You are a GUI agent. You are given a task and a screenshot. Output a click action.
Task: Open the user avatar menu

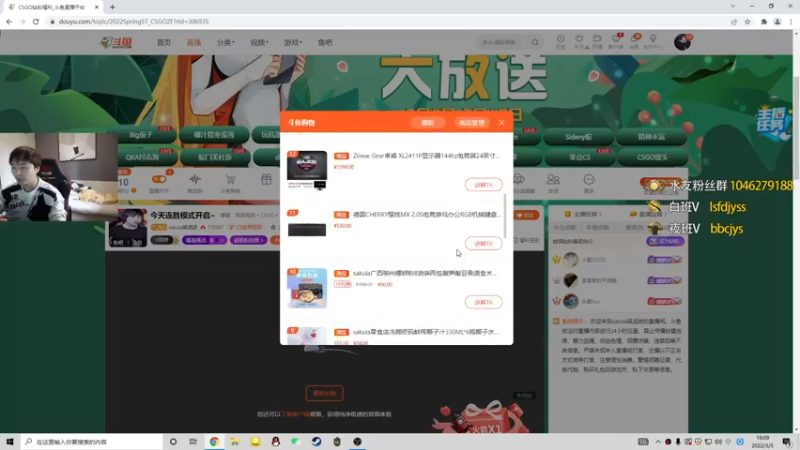coord(682,42)
